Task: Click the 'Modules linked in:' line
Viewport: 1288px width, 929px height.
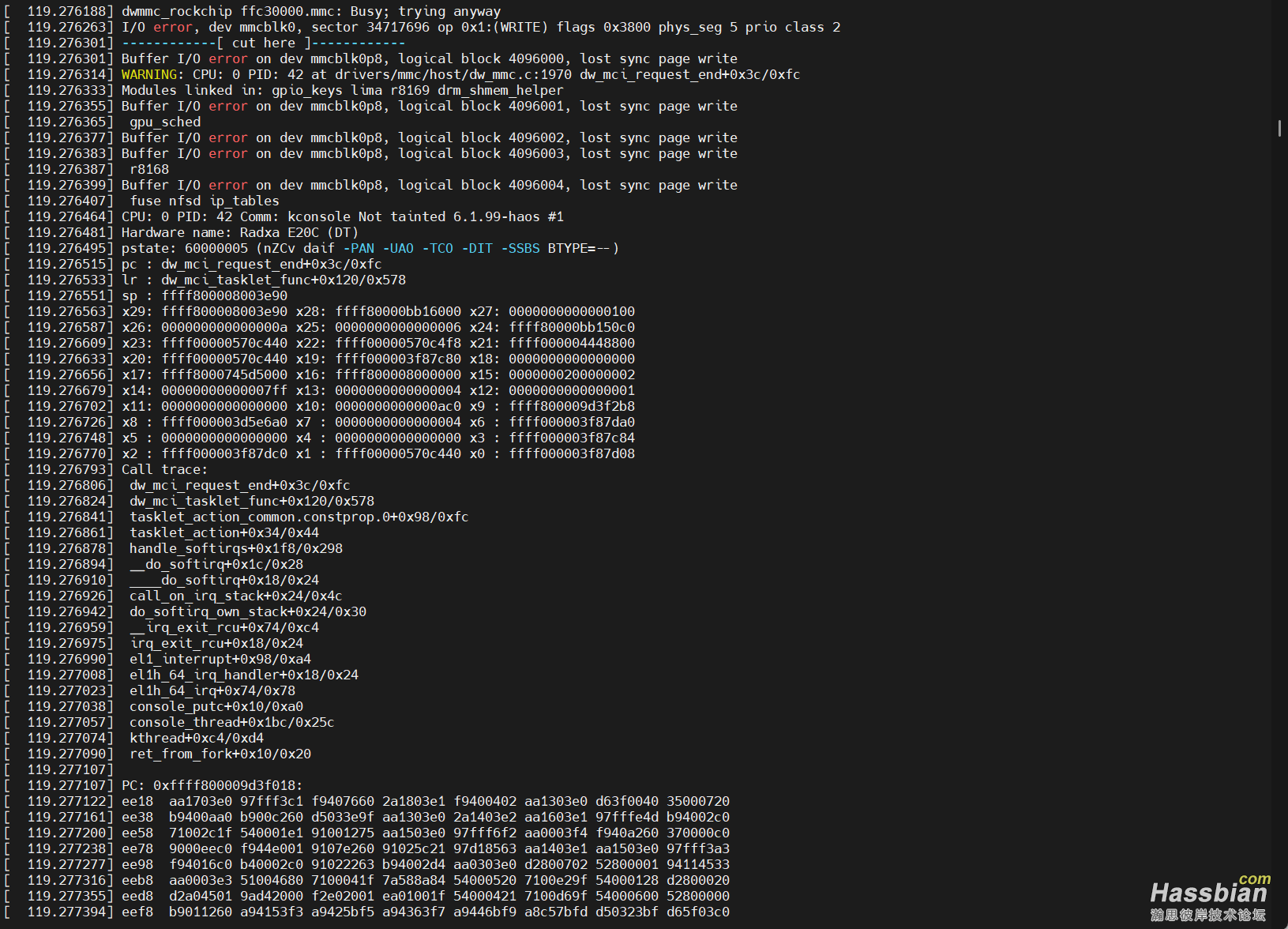Action: [342, 90]
